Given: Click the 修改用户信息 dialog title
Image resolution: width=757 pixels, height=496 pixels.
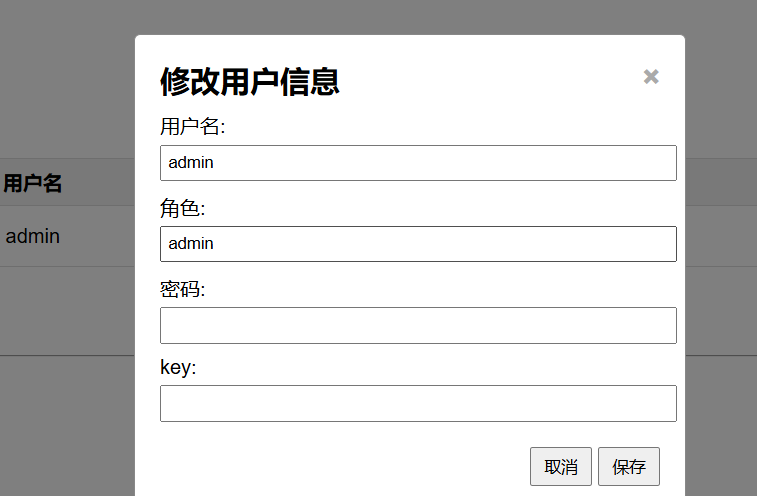Looking at the screenshot, I should coord(250,82).
